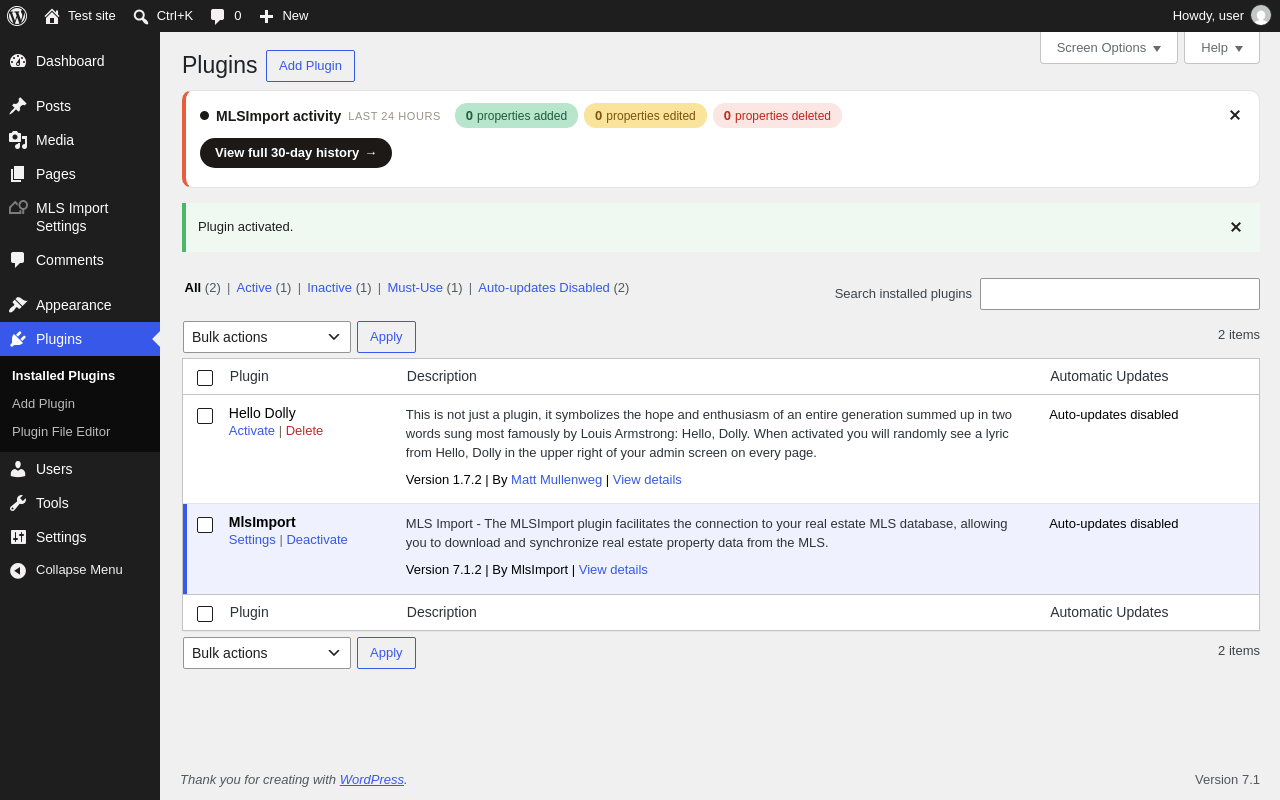
Task: Filter plugins by Inactive
Action: pos(329,288)
